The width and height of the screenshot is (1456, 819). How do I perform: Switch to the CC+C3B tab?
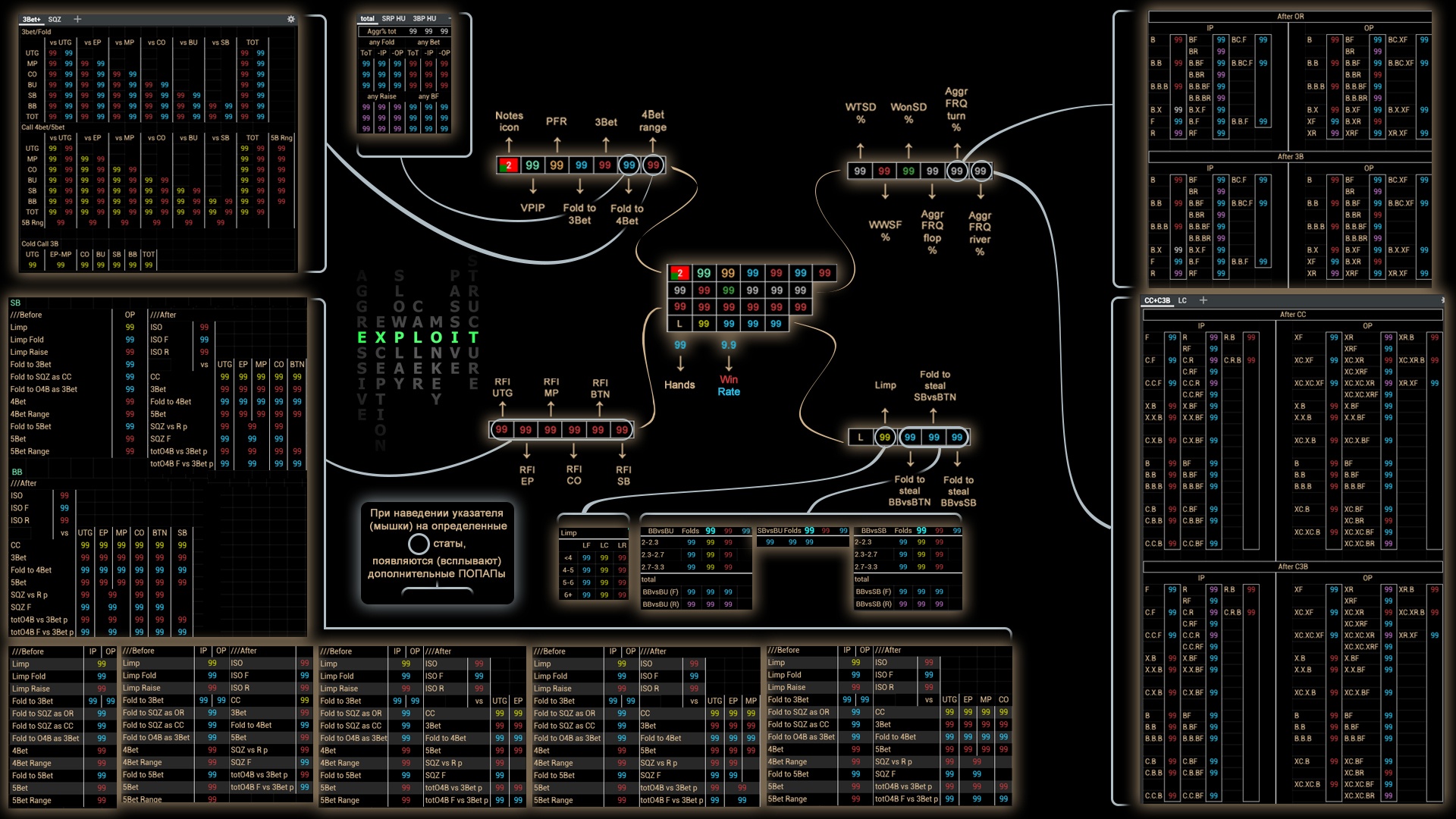(1157, 300)
